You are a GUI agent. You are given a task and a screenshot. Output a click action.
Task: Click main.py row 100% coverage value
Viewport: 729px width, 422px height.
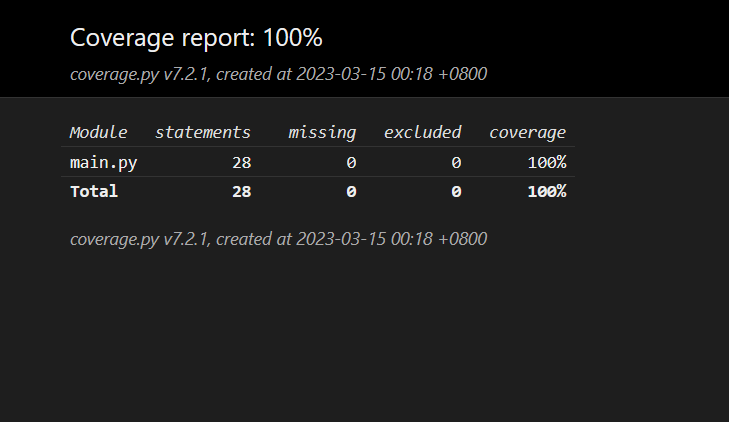point(547,162)
